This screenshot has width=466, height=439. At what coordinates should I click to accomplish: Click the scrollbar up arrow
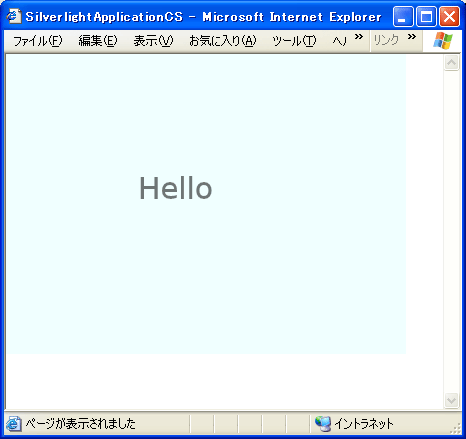click(452, 63)
